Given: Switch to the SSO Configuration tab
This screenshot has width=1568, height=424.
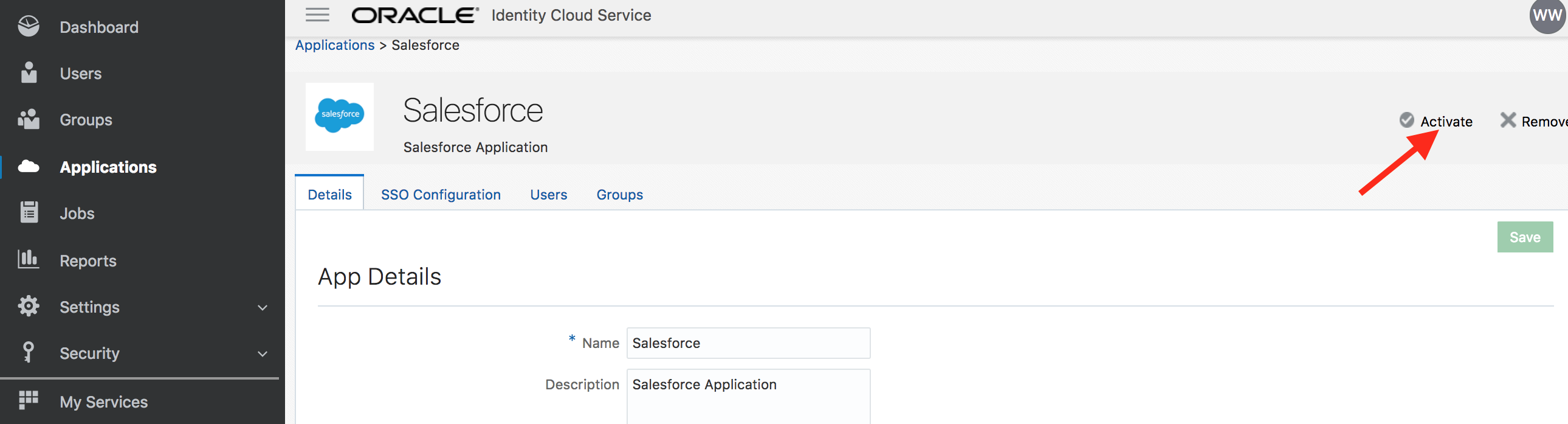Looking at the screenshot, I should [x=441, y=194].
